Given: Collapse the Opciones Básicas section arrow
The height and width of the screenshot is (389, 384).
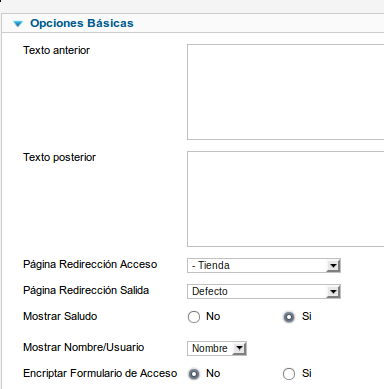Looking at the screenshot, I should pos(18,24).
